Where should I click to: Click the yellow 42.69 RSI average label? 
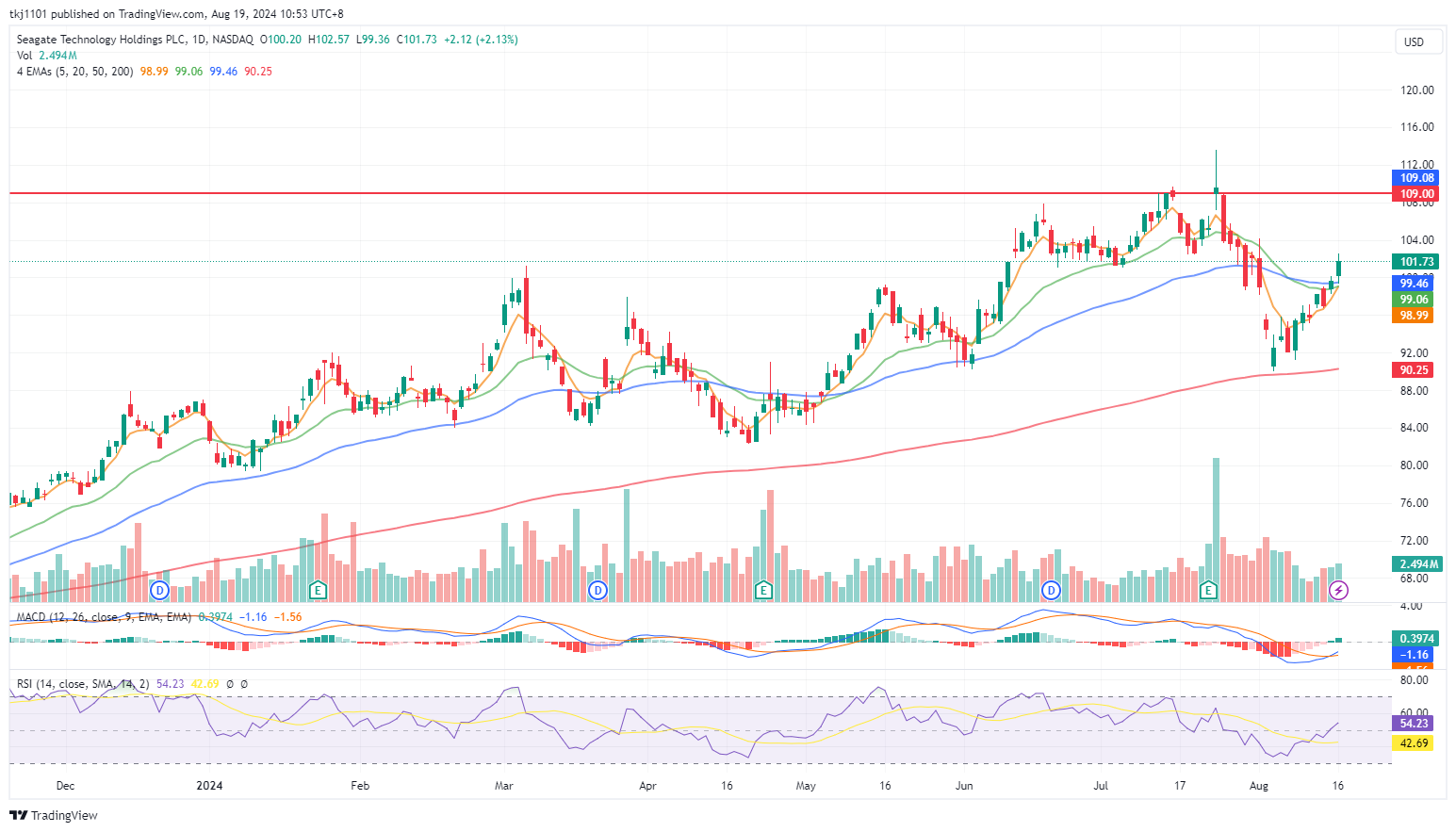coord(1413,743)
